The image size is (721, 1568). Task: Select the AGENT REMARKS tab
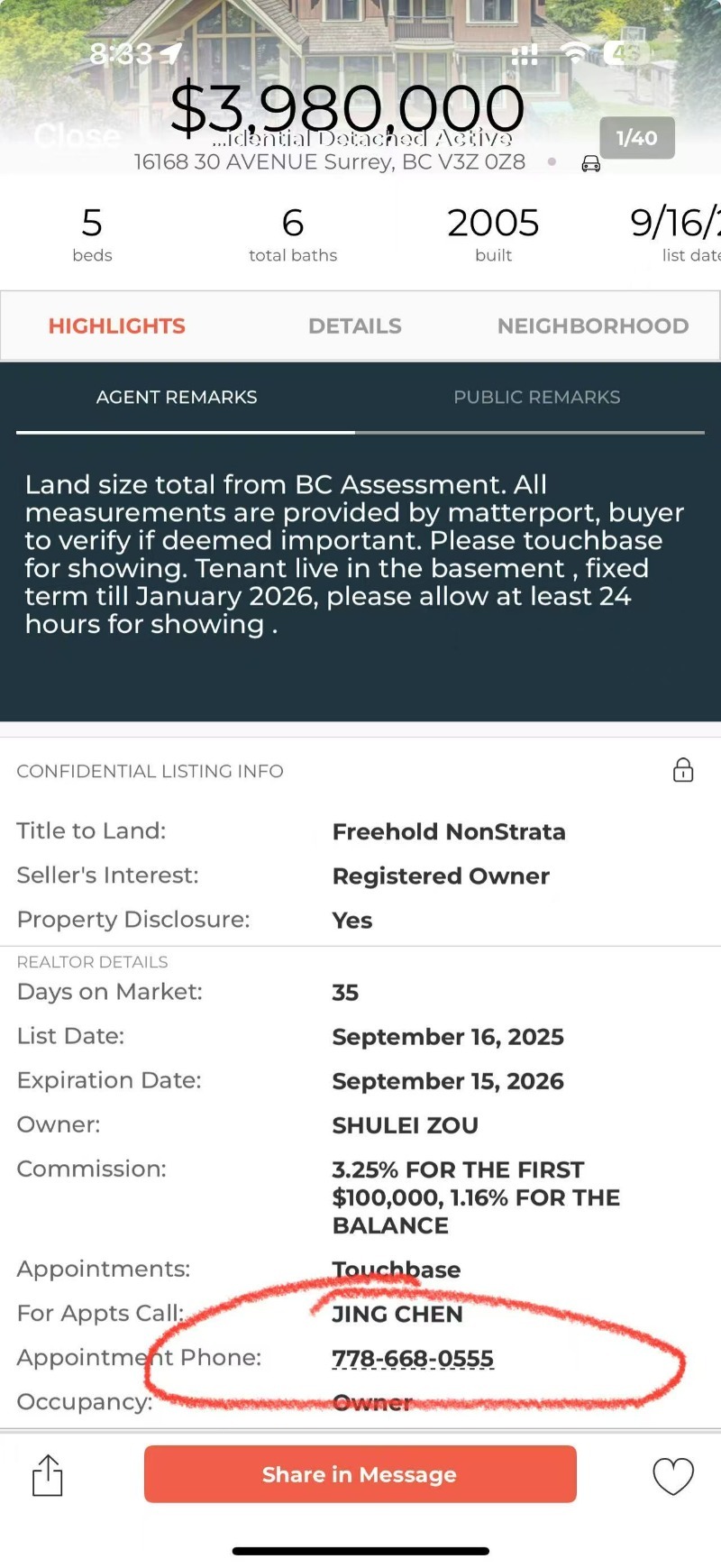click(177, 398)
